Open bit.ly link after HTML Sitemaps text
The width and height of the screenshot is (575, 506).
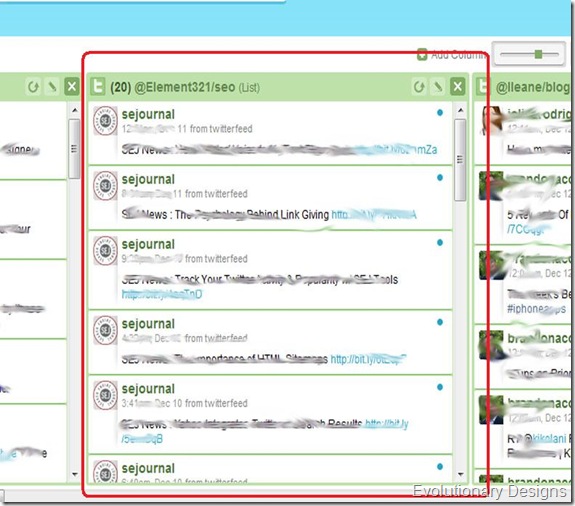click(x=369, y=359)
